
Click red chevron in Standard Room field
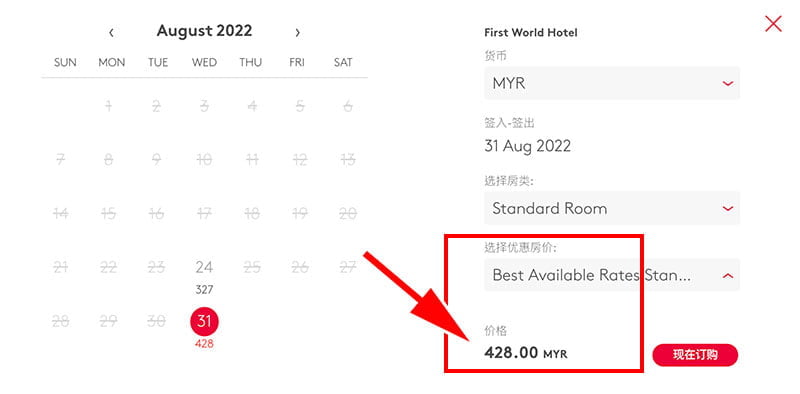tap(728, 208)
